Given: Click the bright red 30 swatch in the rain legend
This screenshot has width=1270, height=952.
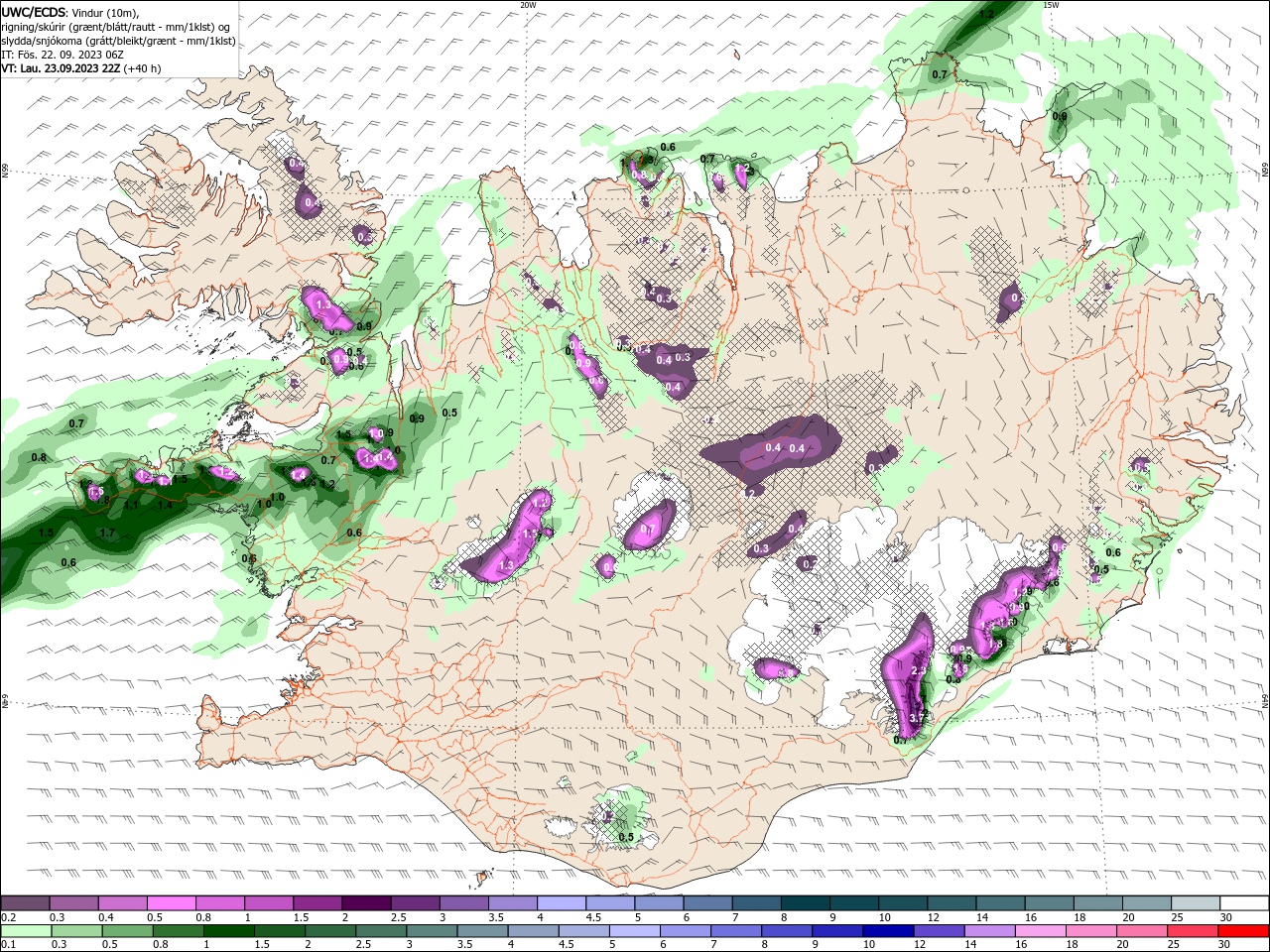Looking at the screenshot, I should coord(1243,931).
